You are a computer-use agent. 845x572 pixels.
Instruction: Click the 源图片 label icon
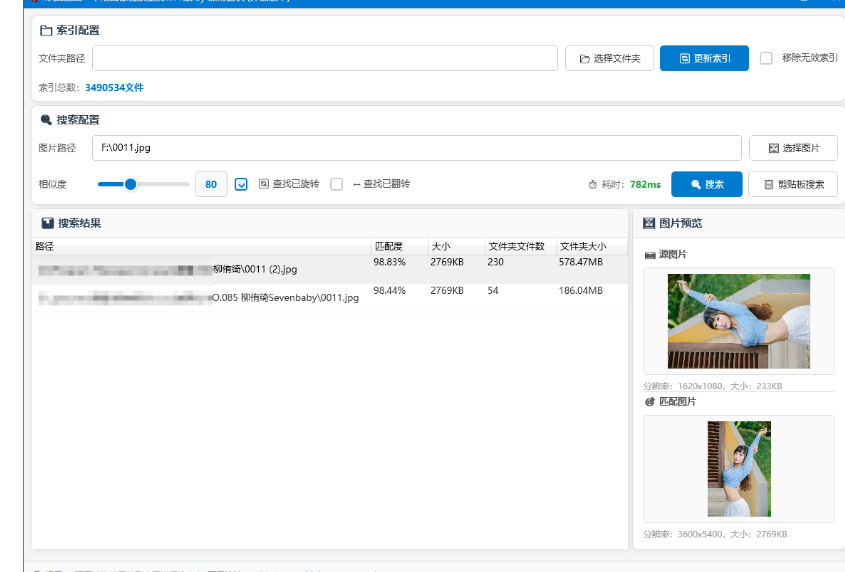(650, 255)
